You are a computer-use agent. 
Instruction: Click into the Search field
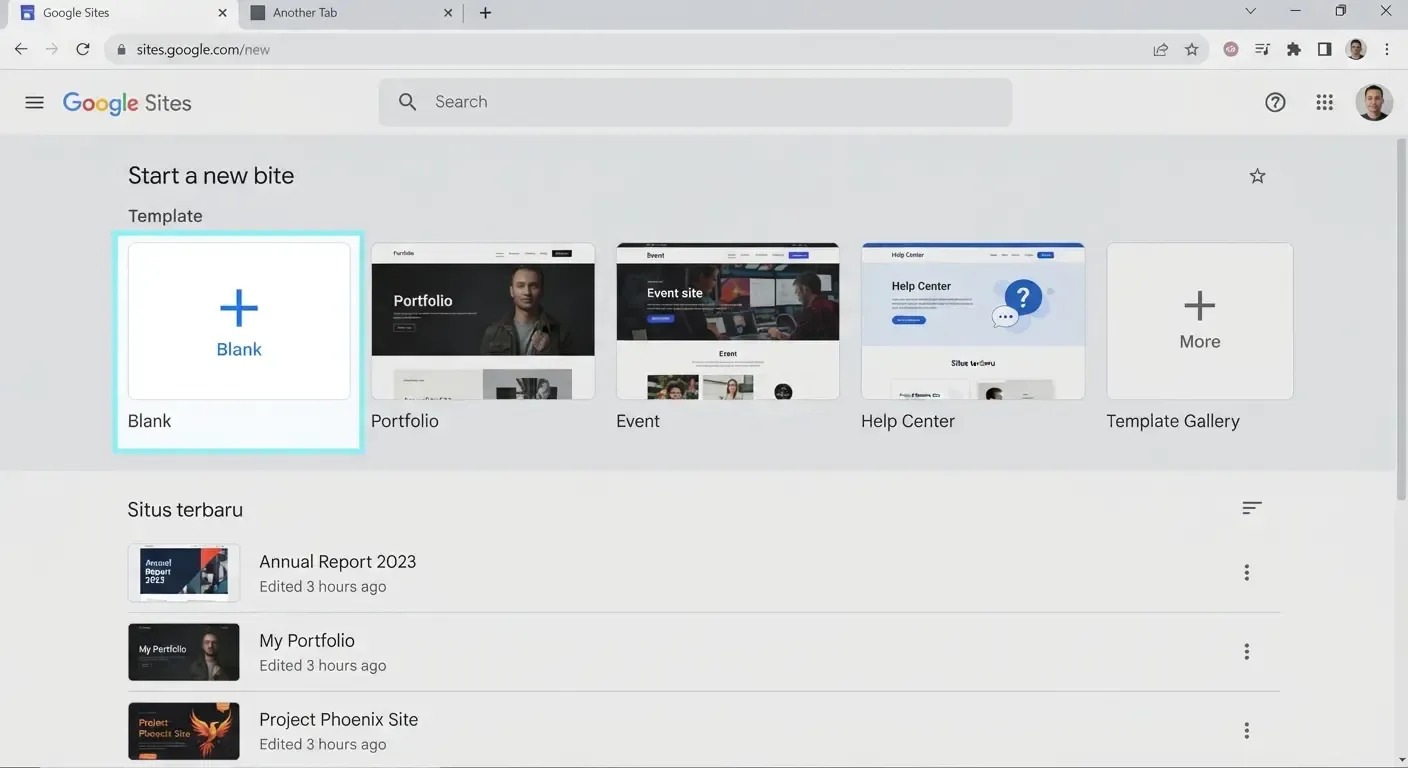(695, 102)
